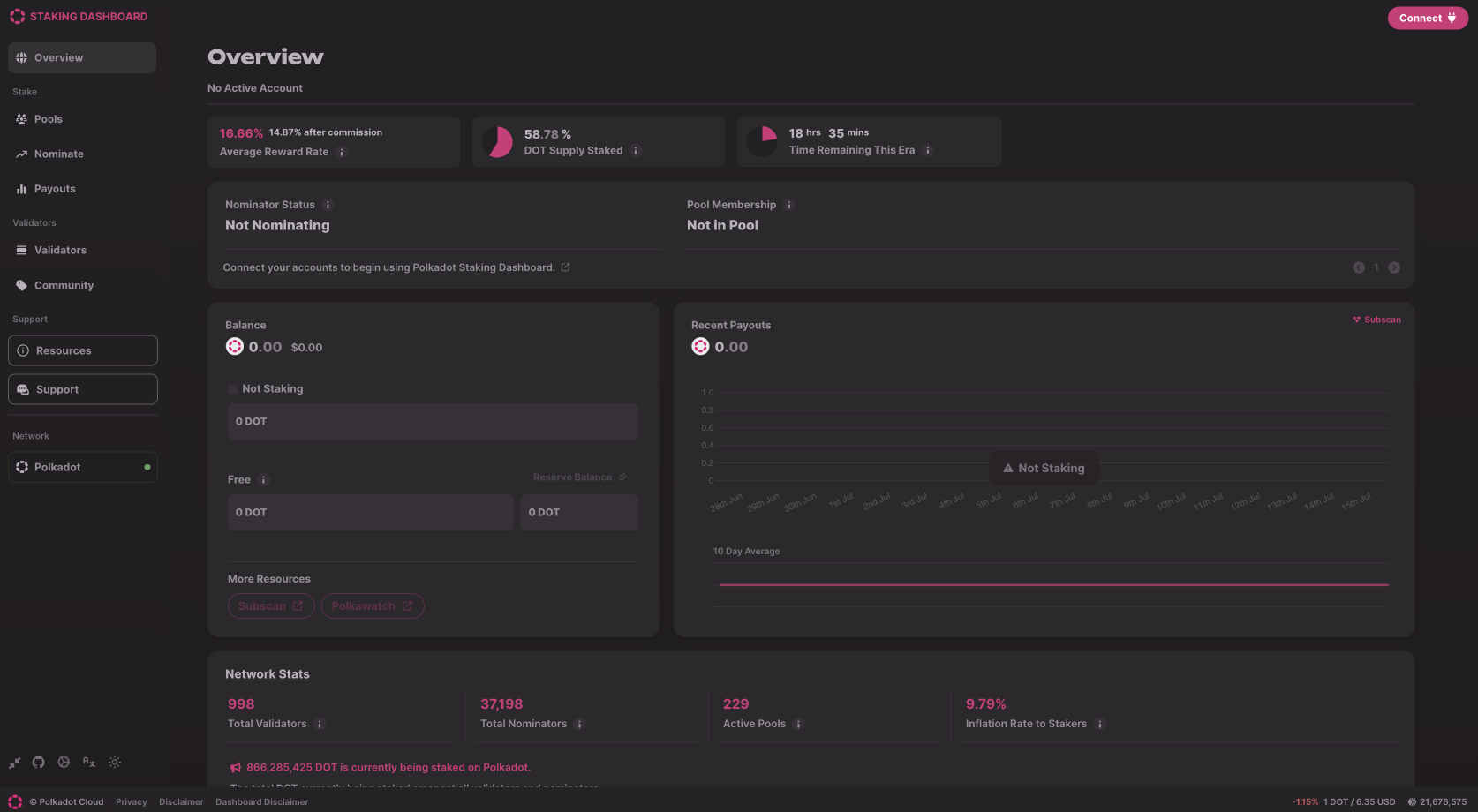Open the GitHub repository icon
Image resolution: width=1478 pixels, height=812 pixels.
tap(38, 763)
